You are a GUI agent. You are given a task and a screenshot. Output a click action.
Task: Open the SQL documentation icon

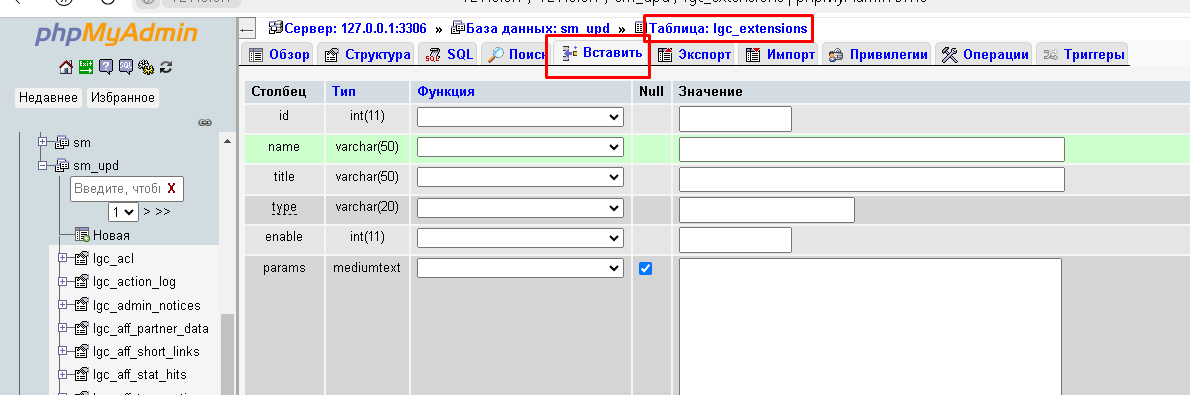pos(126,67)
